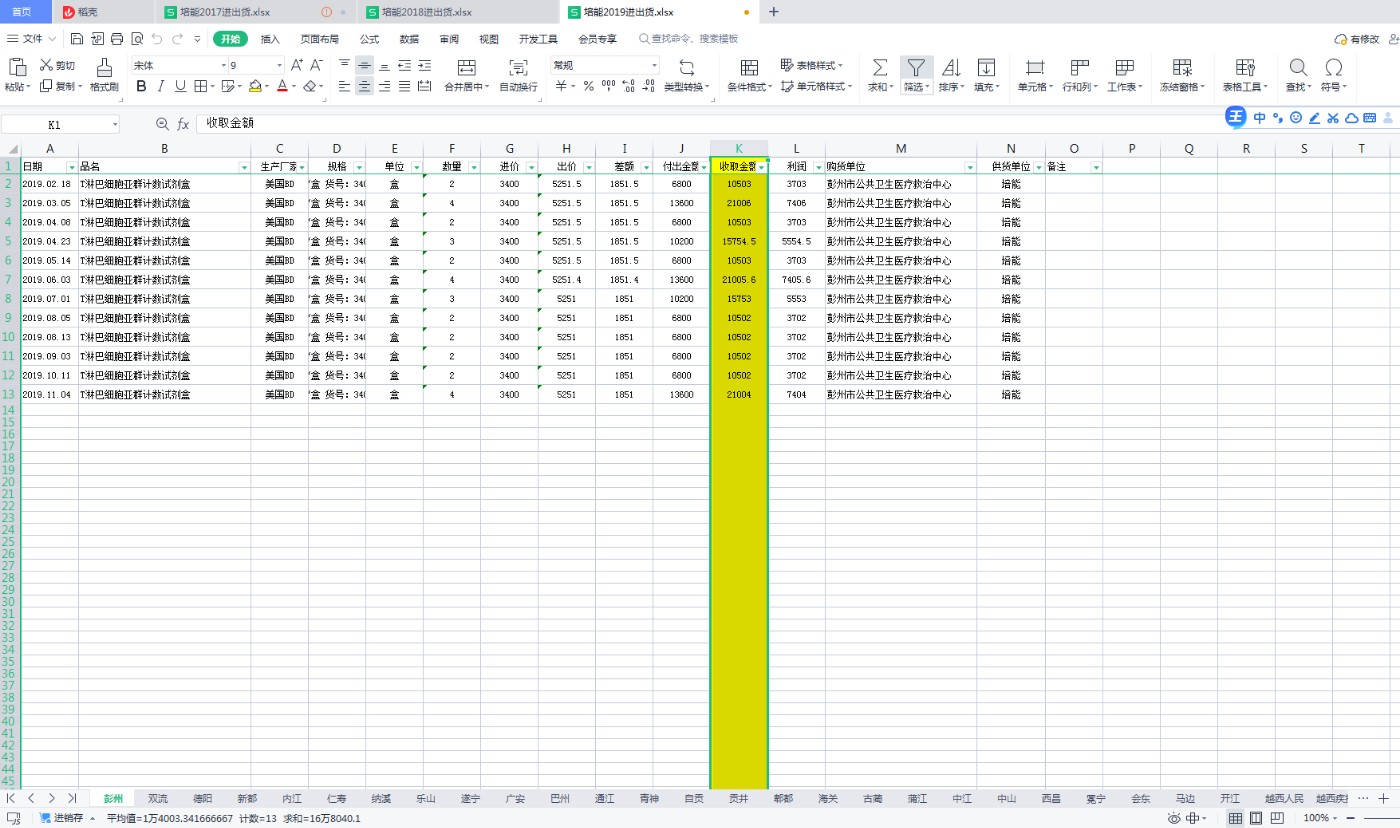The width and height of the screenshot is (1400, 828).
Task: Open the 文件 menu button
Action: pyautogui.click(x=33, y=39)
